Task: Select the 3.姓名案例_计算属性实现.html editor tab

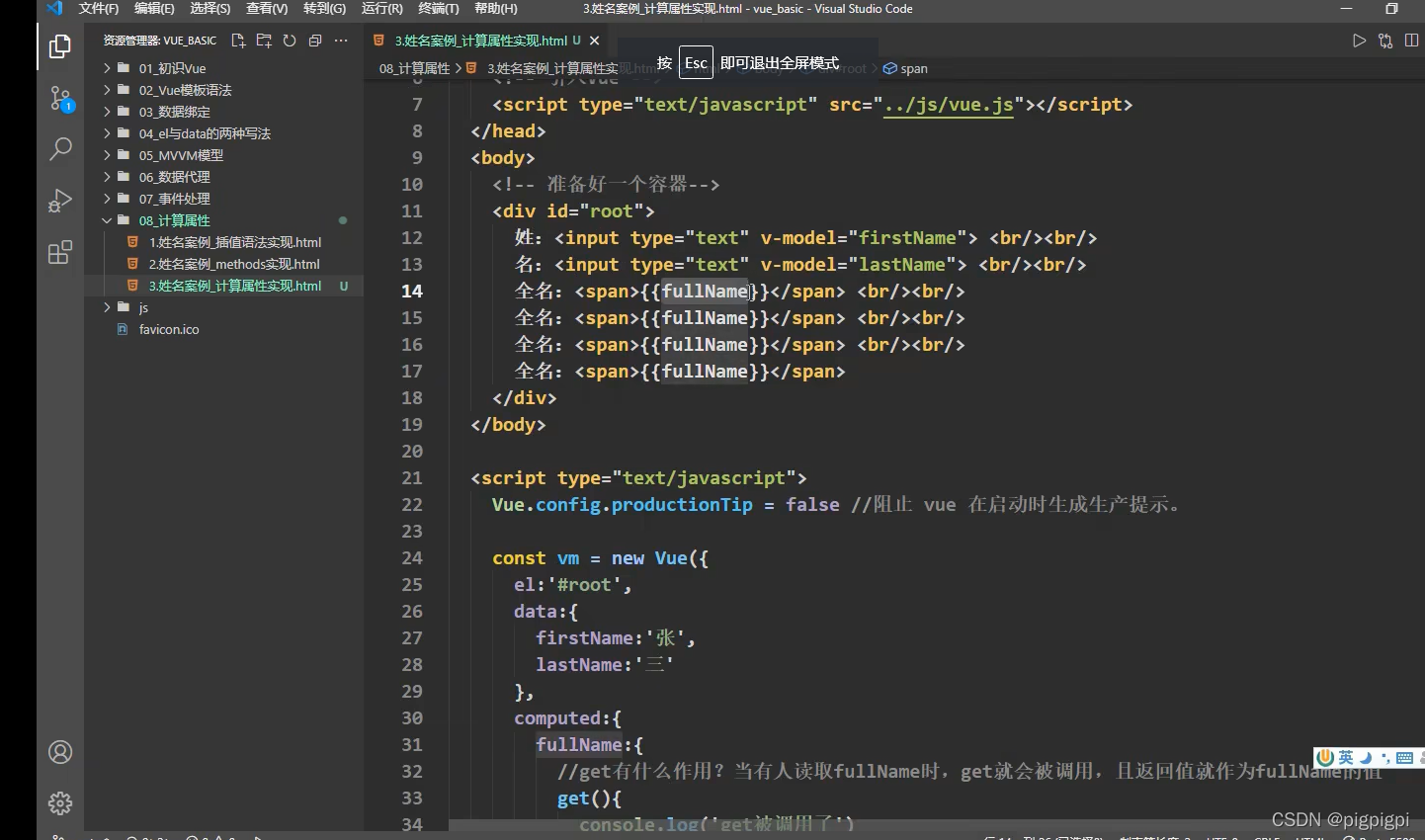Action: 480,41
